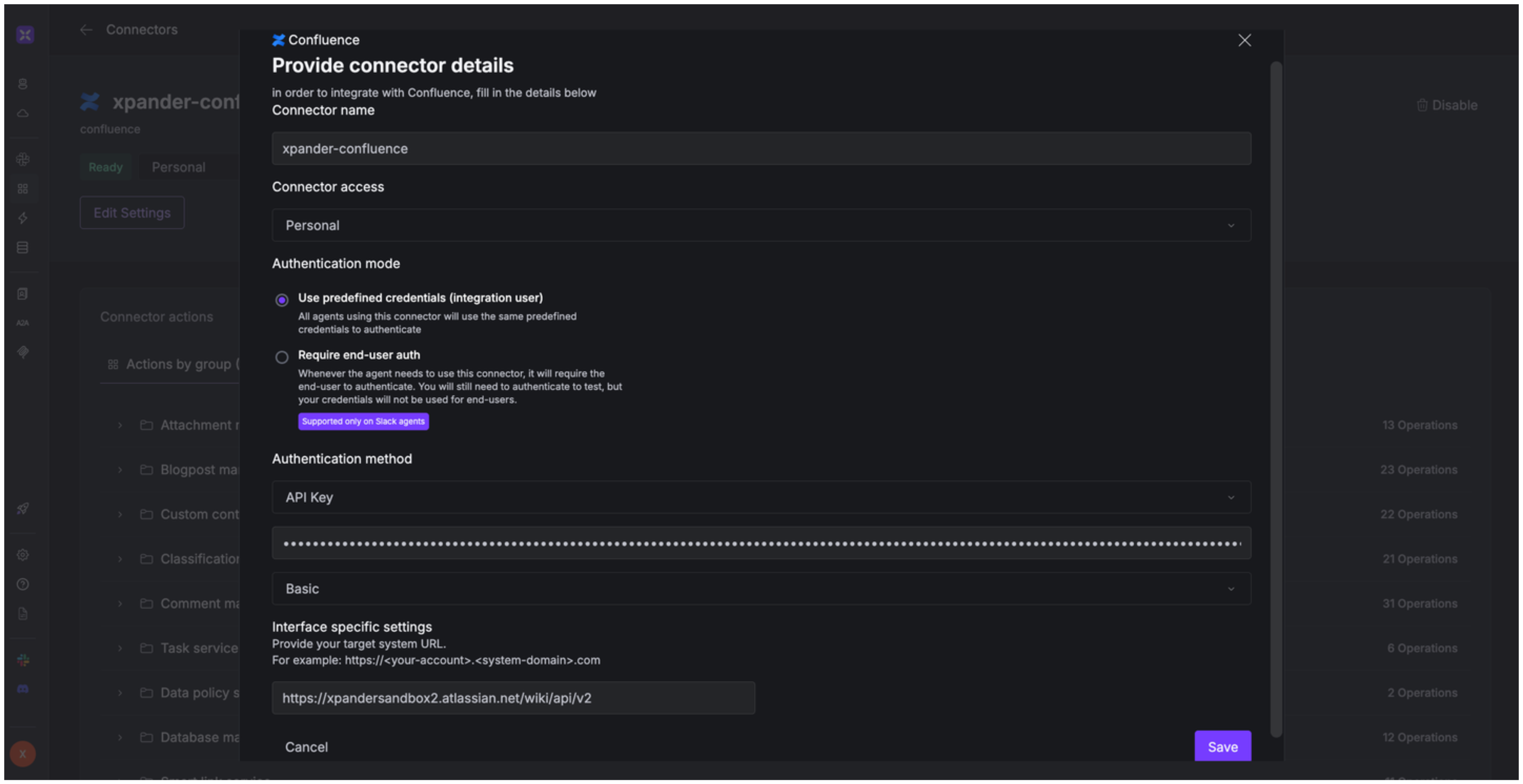The height and width of the screenshot is (784, 1523).
Task: Click the masked API key field
Action: [761, 543]
